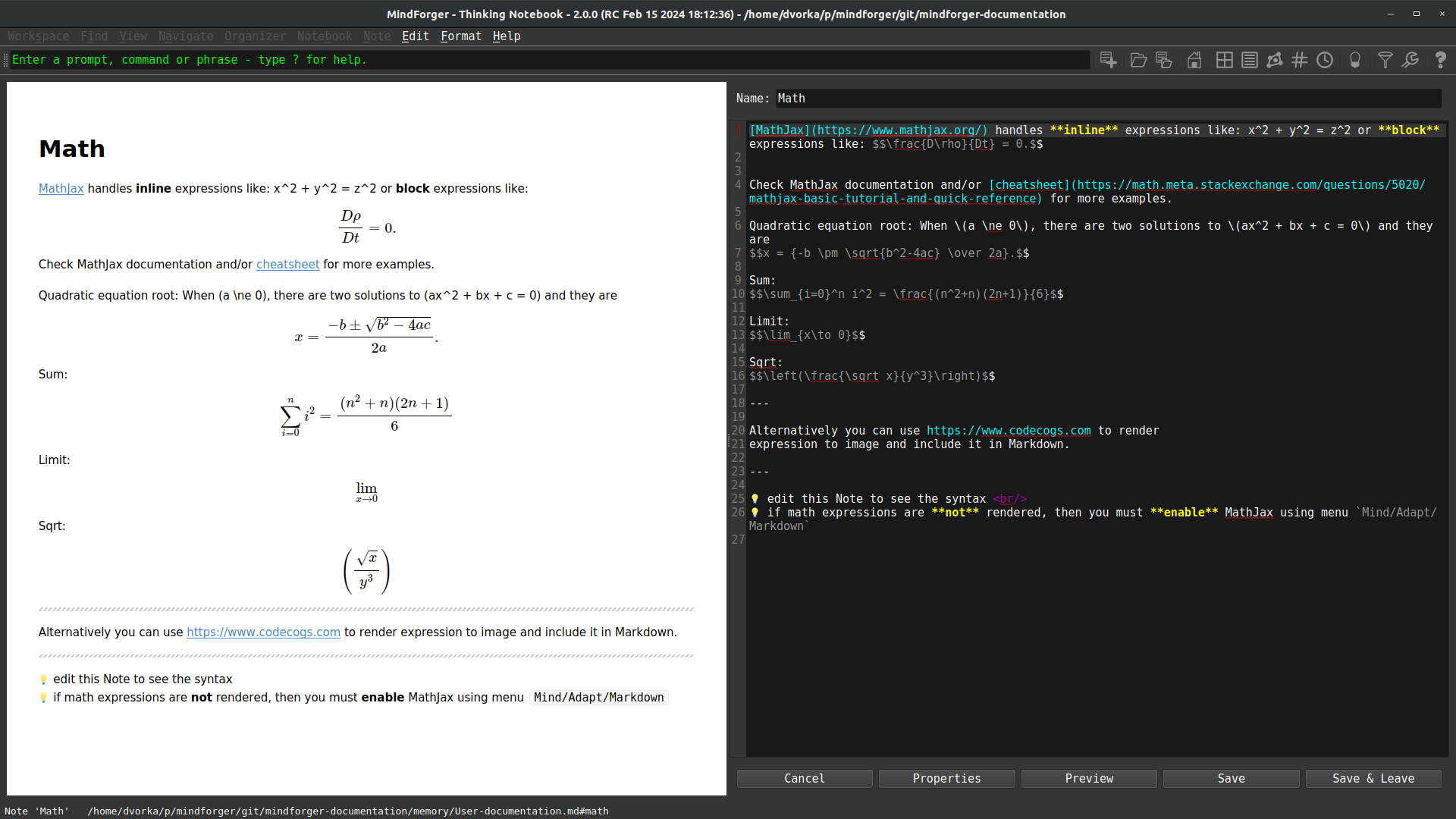Click the Properties button
The height and width of the screenshot is (819, 1456).
(946, 779)
